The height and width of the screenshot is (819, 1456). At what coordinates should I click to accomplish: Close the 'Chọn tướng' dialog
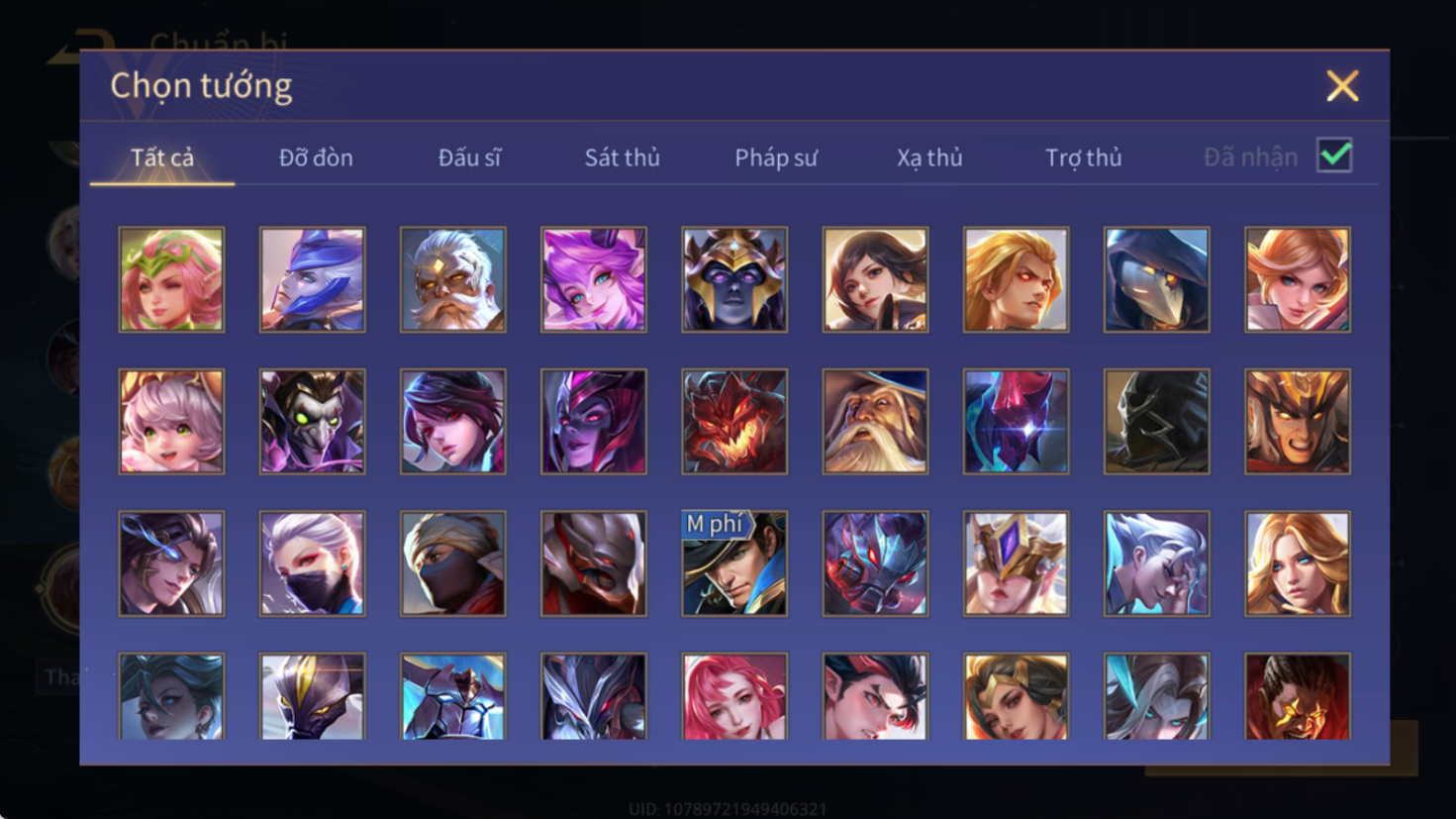pyautogui.click(x=1342, y=86)
